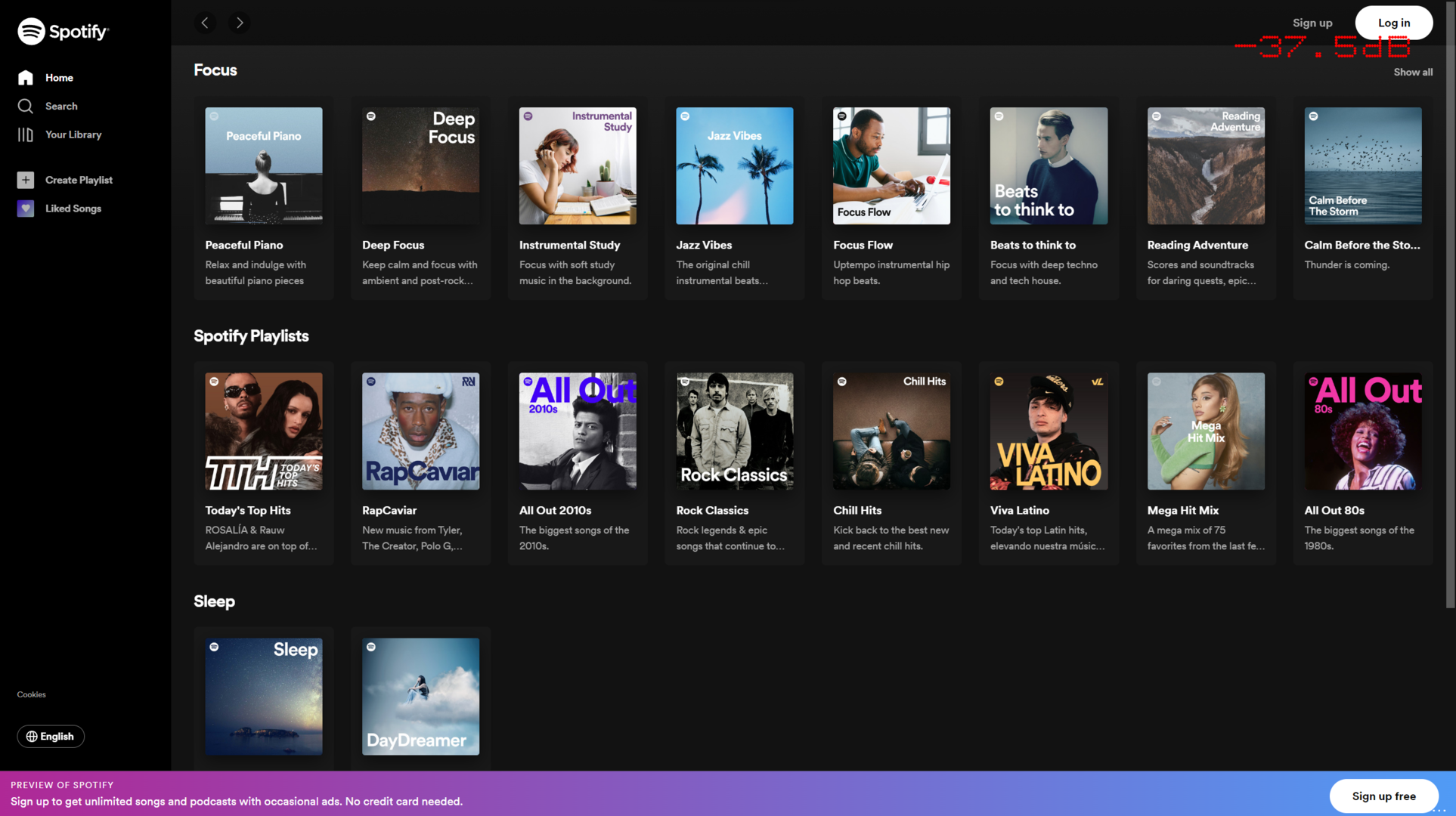Open the English language selector

(51, 737)
